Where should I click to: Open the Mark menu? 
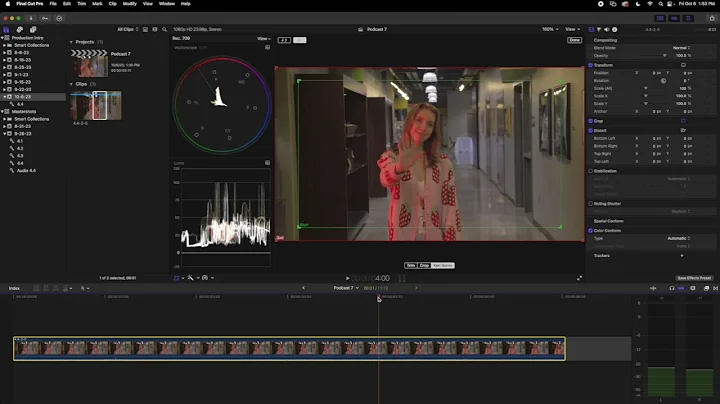pos(97,4)
